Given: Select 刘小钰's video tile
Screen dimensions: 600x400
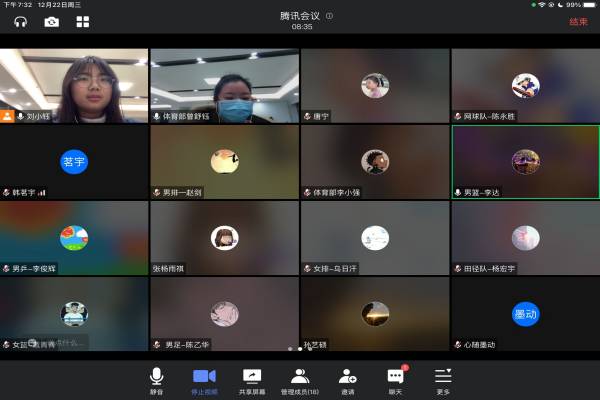Looking at the screenshot, I should pyautogui.click(x=74, y=85).
